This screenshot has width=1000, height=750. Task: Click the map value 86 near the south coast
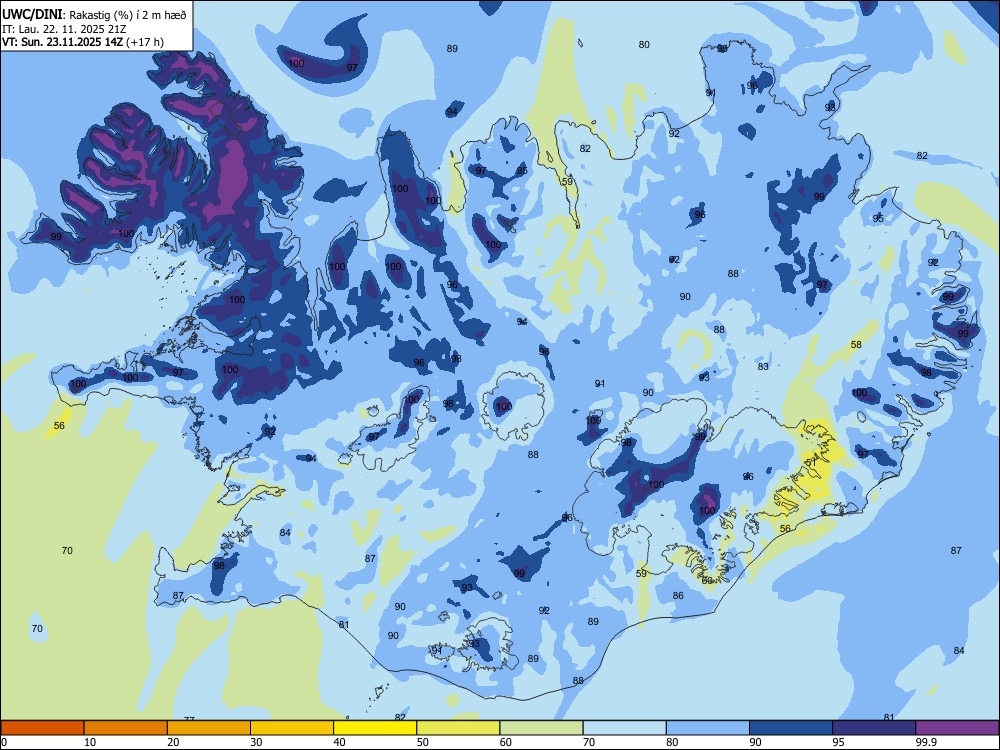coord(678,596)
